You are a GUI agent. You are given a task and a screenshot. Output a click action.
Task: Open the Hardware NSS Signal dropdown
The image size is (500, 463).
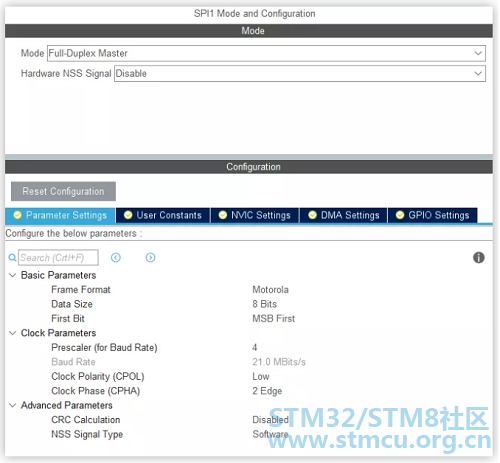[300, 73]
